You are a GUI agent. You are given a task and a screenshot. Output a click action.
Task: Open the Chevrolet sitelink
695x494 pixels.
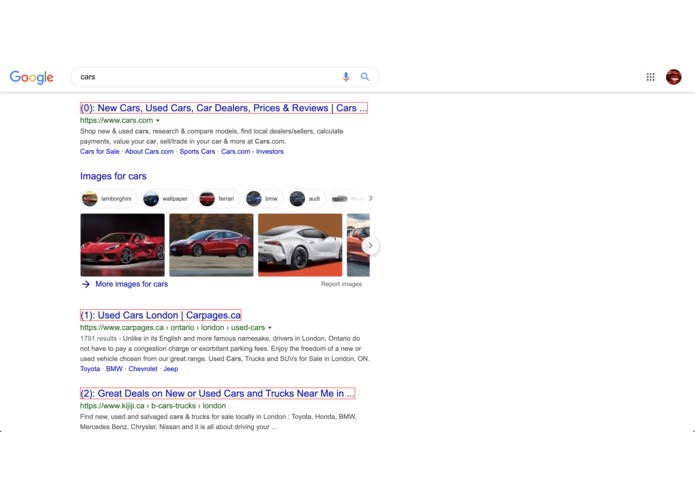(x=143, y=369)
